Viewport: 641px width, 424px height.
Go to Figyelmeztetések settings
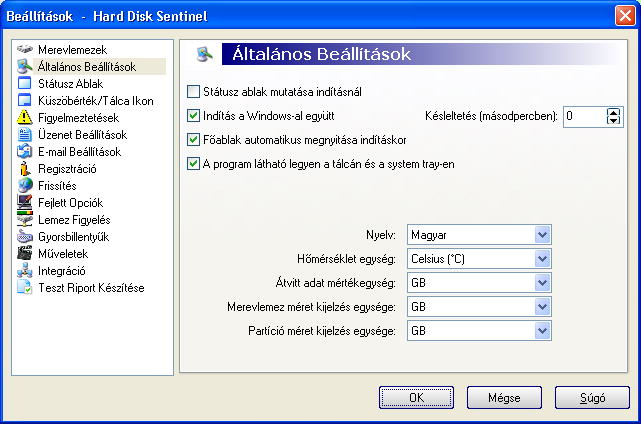(x=78, y=118)
